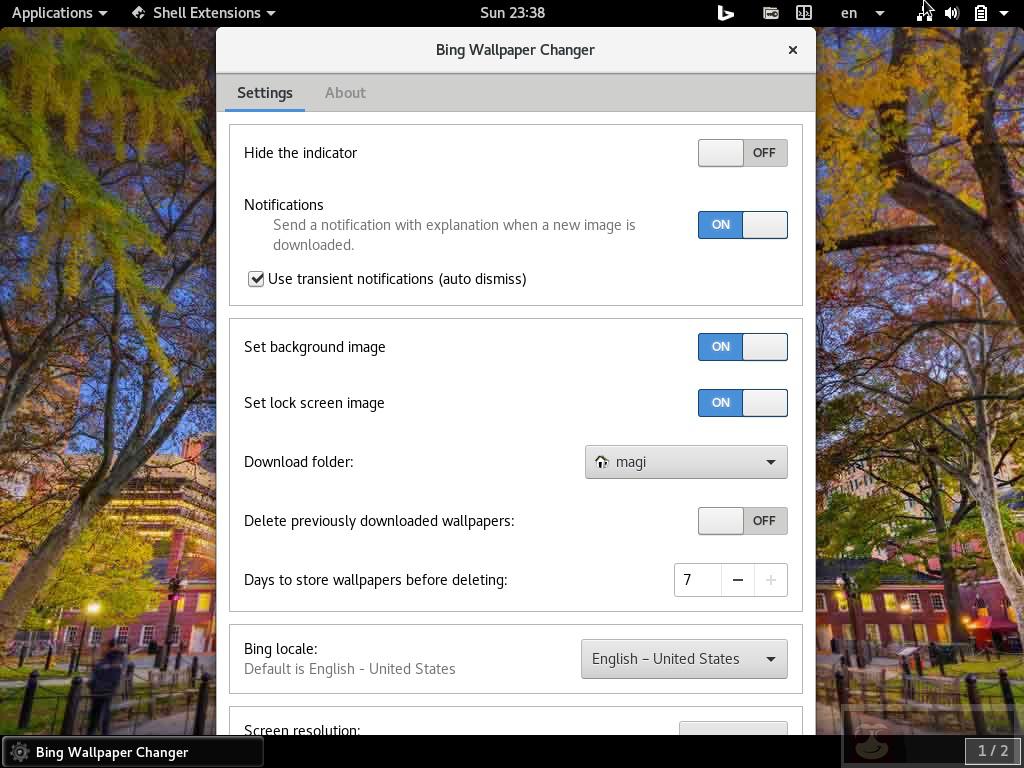Image resolution: width=1024 pixels, height=768 pixels.
Task: Expand the system menu arrow at top right
Action: click(1005, 13)
